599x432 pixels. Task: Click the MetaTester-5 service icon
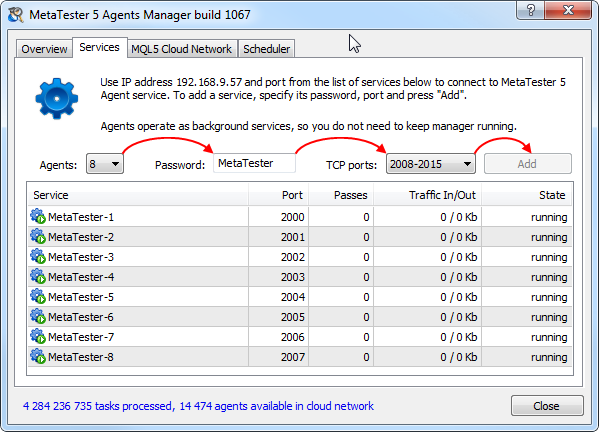point(38,296)
